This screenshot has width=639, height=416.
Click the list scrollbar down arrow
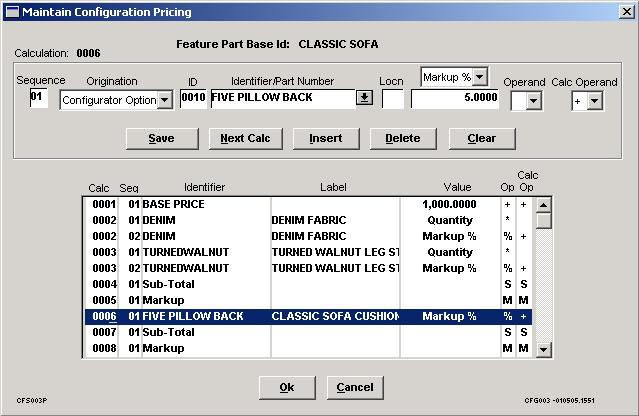pyautogui.click(x=543, y=350)
